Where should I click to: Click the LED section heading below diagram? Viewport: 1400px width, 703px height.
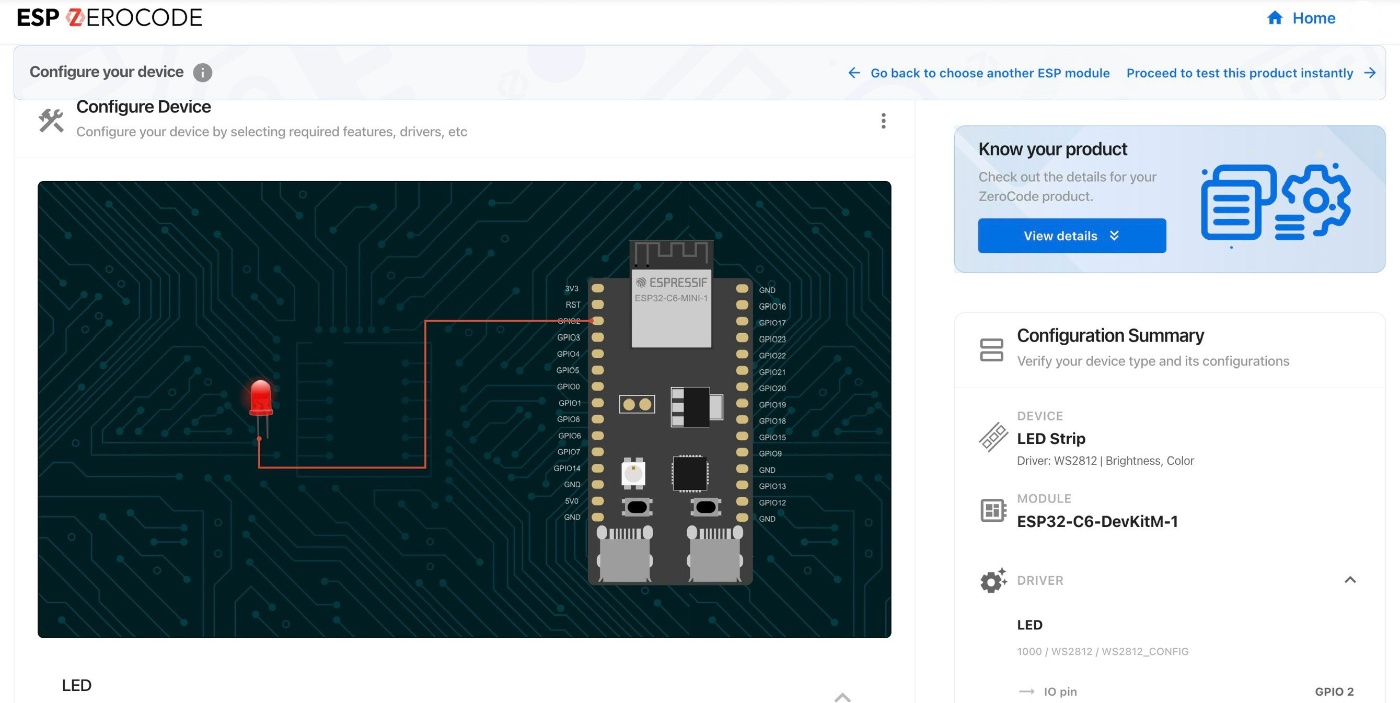77,686
